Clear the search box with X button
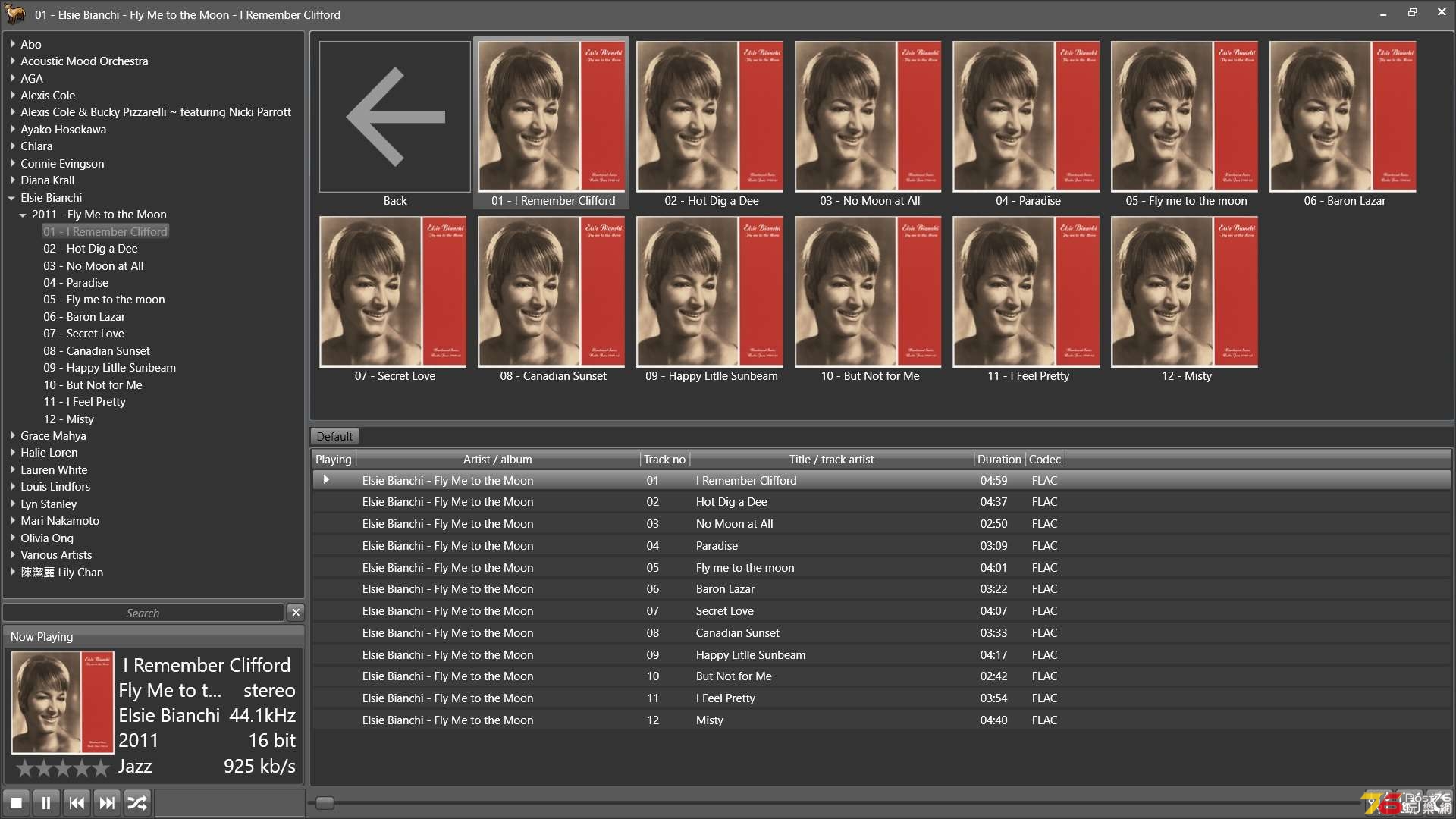The image size is (1456, 819). (296, 612)
